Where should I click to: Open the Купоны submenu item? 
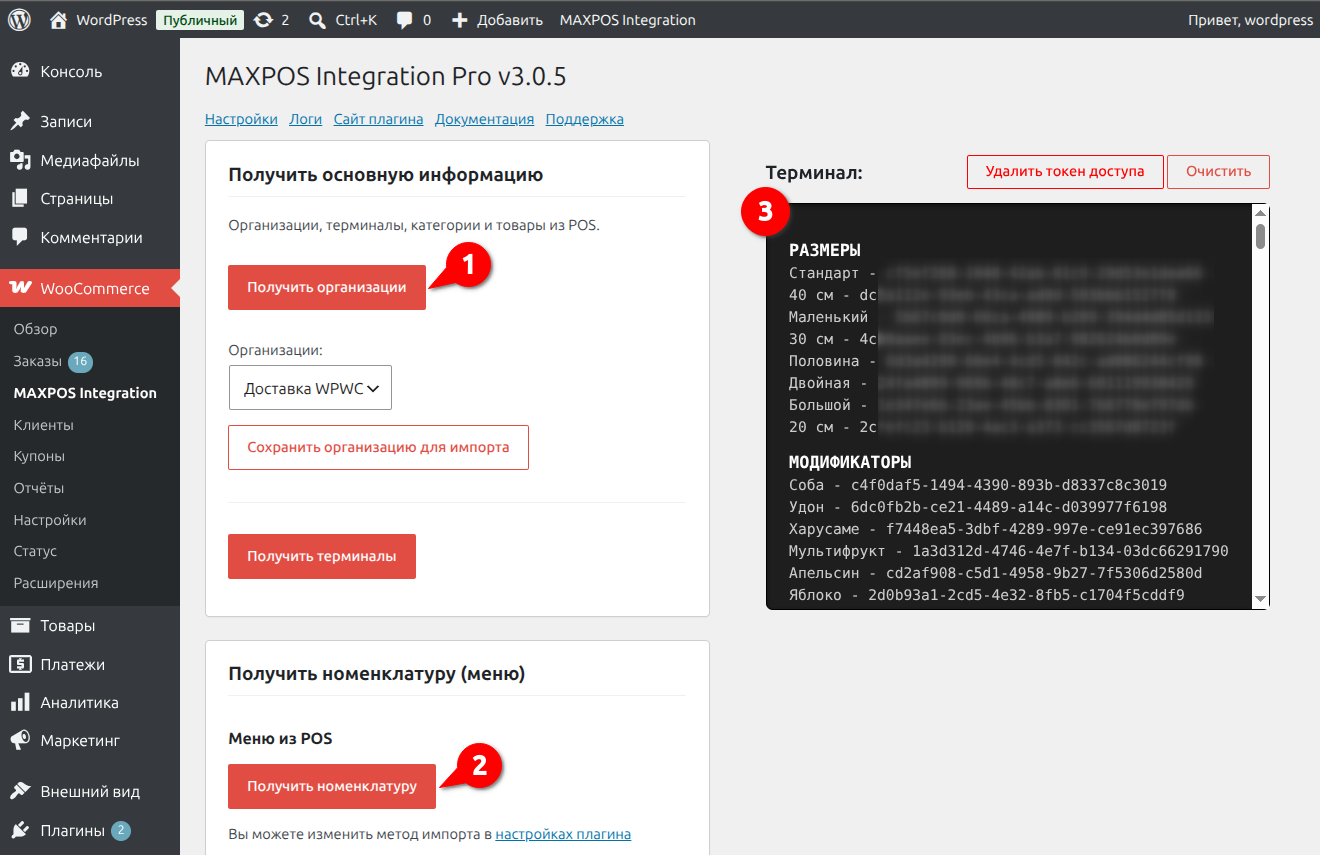[39, 456]
